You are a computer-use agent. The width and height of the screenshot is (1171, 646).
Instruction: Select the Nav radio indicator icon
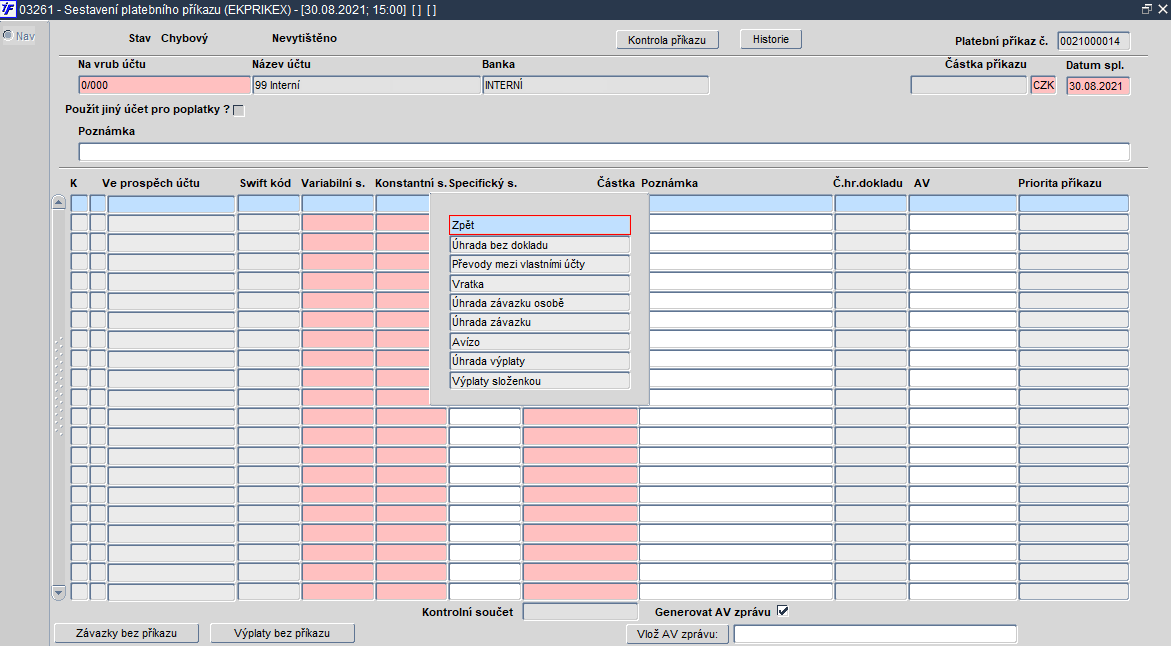coord(8,35)
